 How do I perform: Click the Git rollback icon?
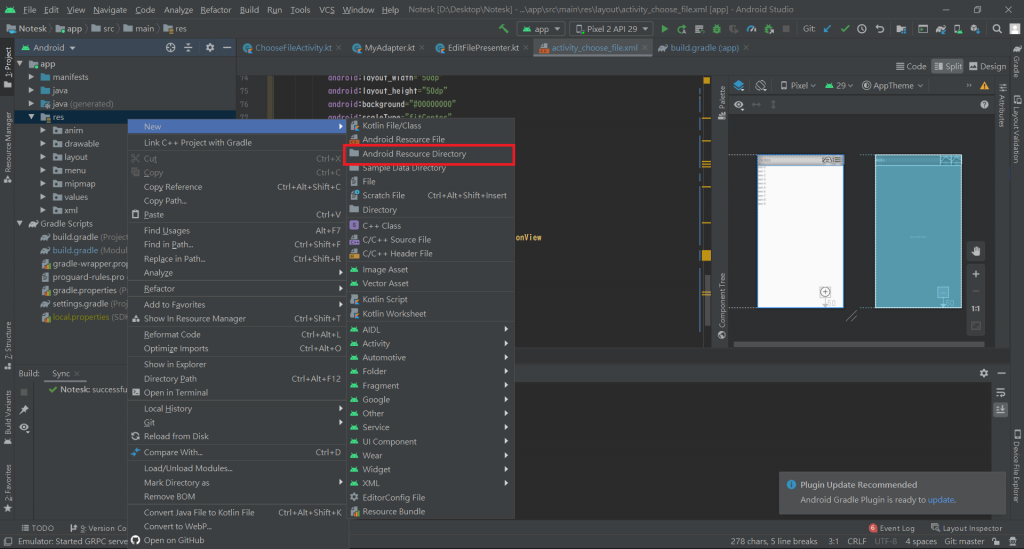click(x=880, y=29)
